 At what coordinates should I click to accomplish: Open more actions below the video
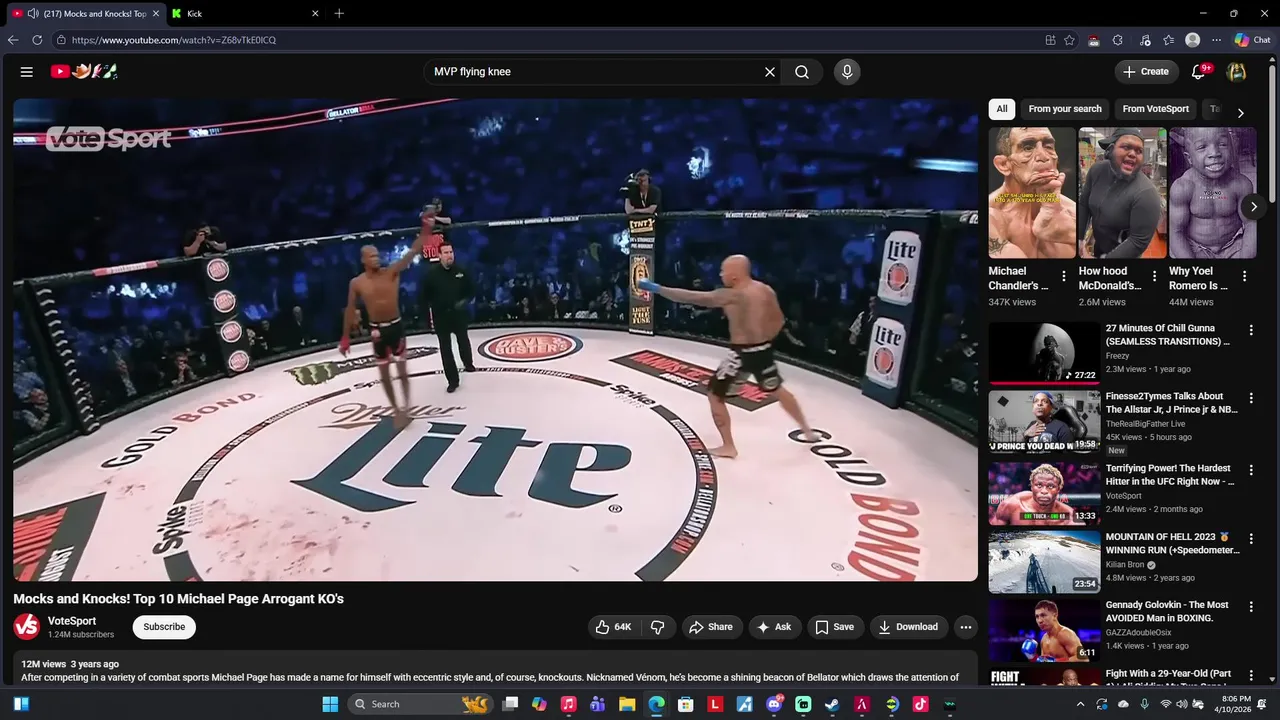pos(966,627)
